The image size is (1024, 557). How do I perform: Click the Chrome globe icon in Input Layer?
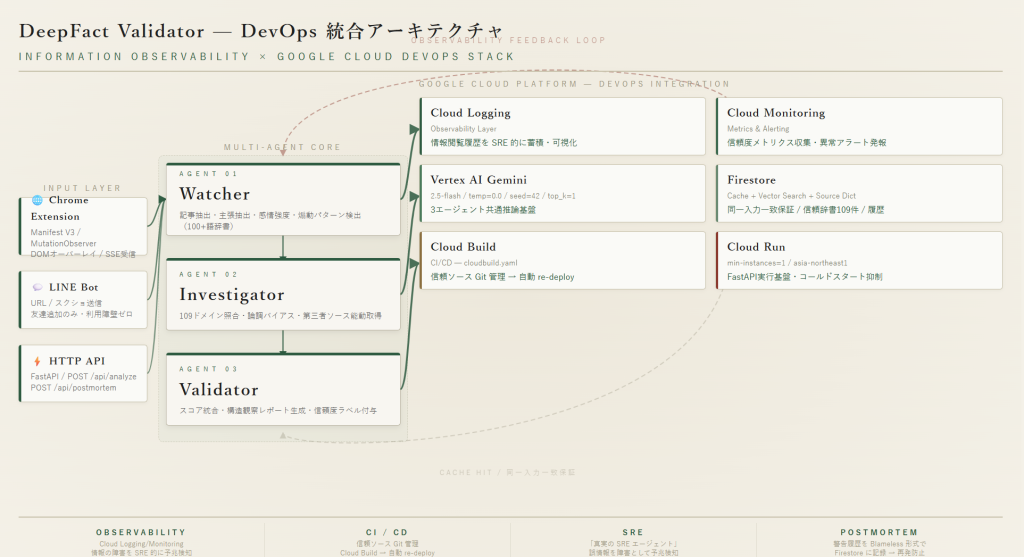37,200
